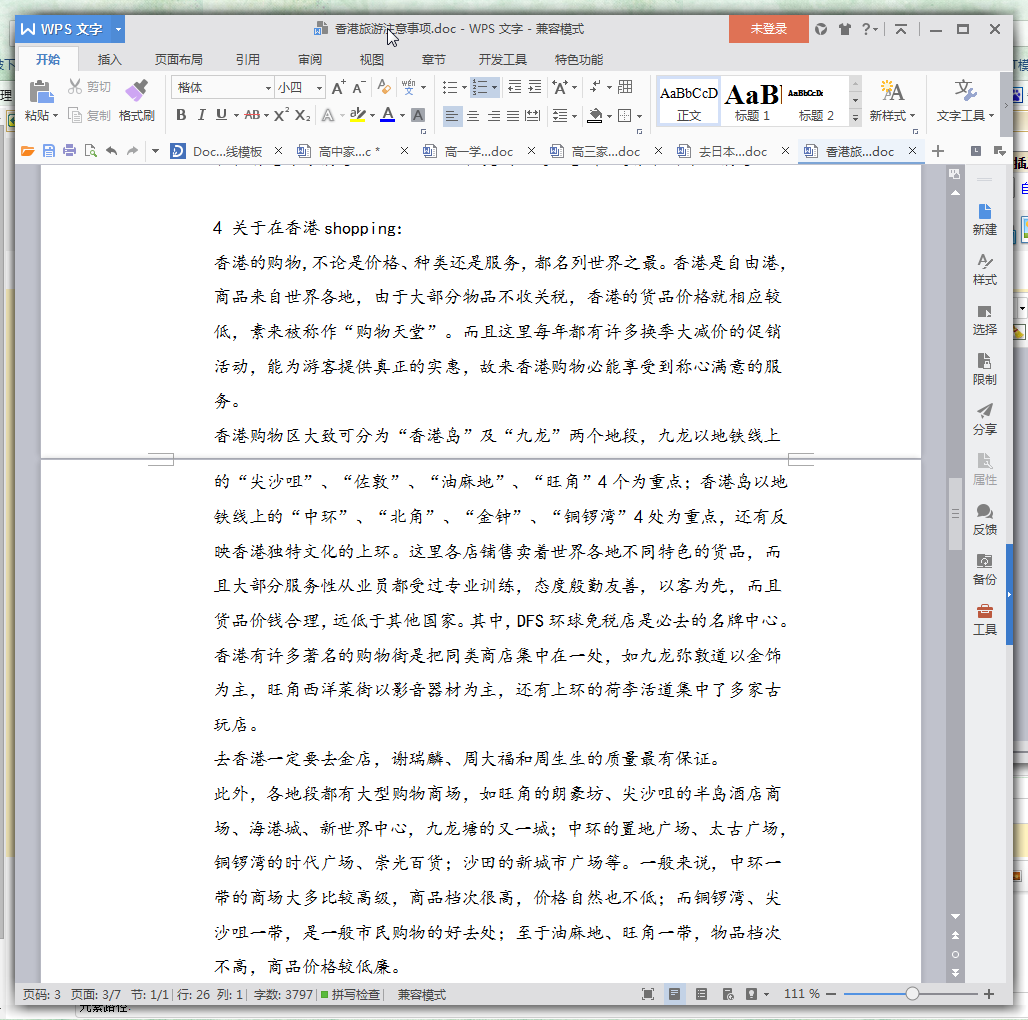Open the 新样式 menu
Viewport: 1028px width, 1020px height.
pos(892,101)
